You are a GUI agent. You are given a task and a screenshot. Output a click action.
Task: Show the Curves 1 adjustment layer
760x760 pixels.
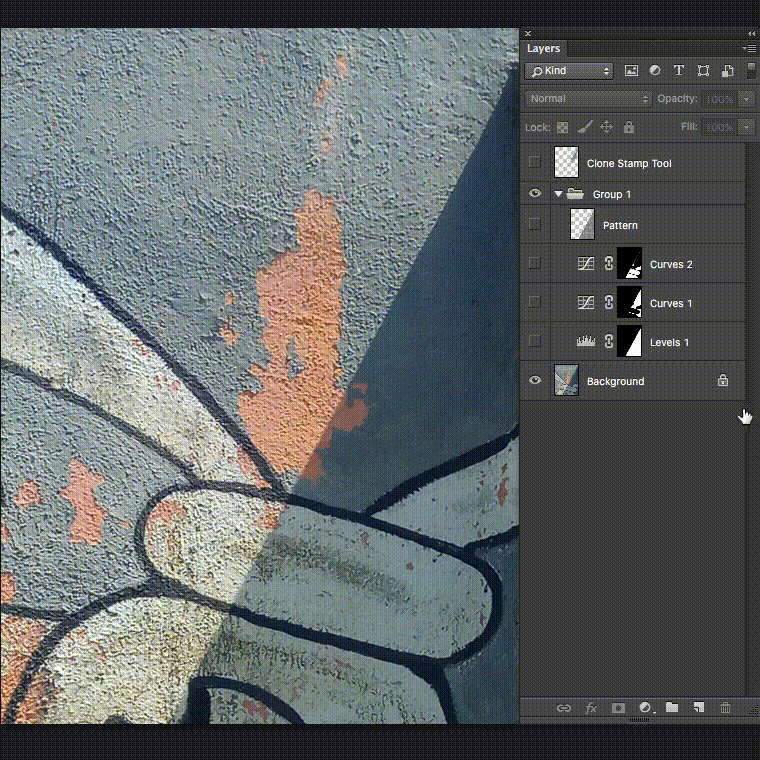click(x=534, y=302)
